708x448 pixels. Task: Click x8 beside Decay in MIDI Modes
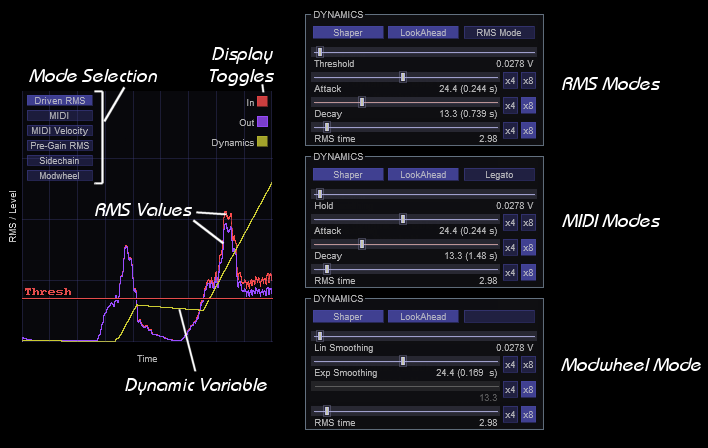point(528,247)
